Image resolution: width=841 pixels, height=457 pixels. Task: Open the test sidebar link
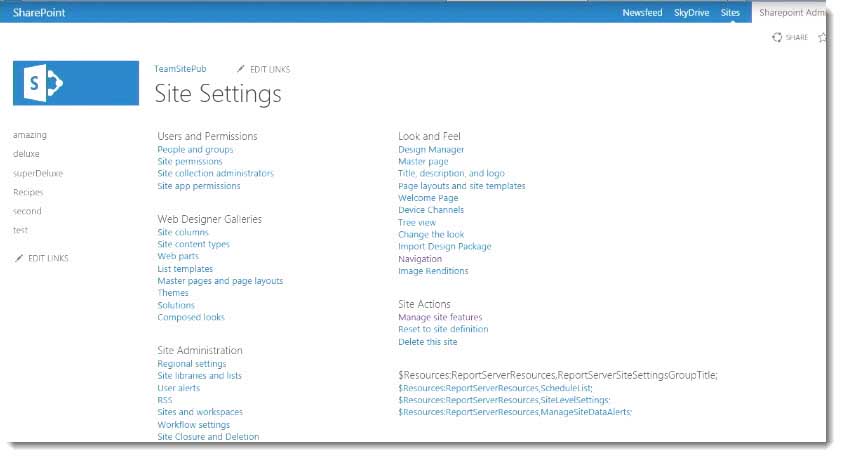pyautogui.click(x=20, y=230)
